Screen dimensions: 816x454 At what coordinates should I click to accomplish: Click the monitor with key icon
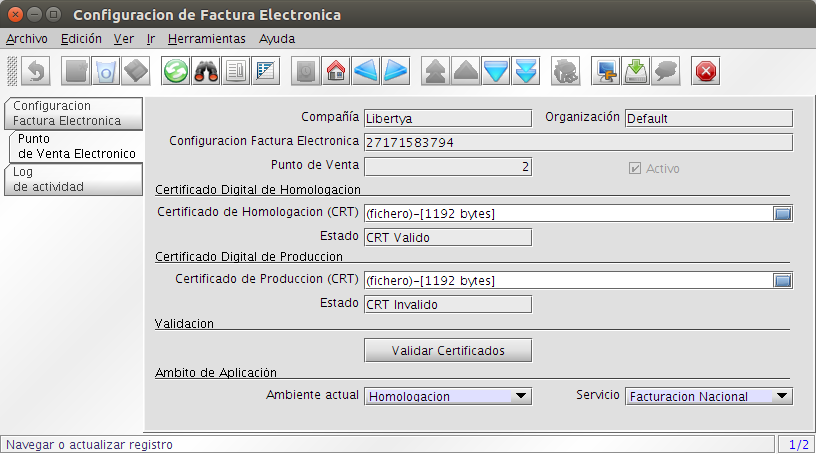606,71
